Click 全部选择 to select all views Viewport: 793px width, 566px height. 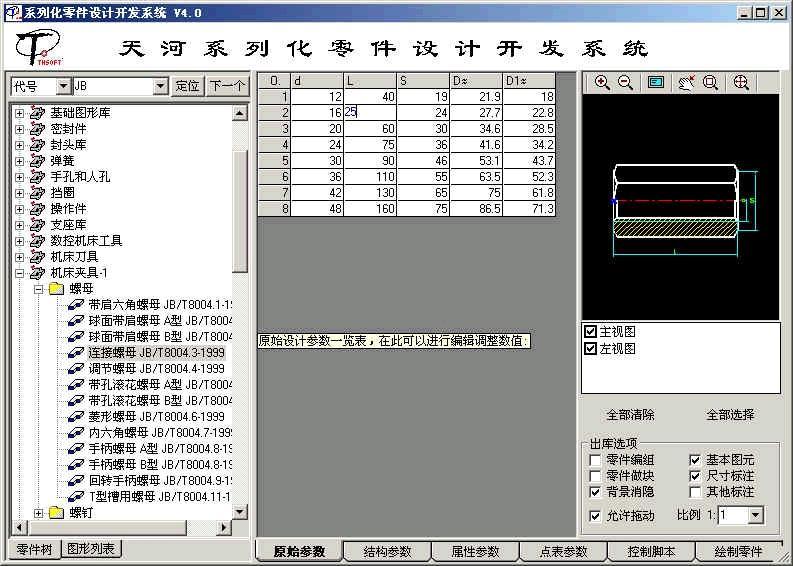pyautogui.click(x=730, y=415)
